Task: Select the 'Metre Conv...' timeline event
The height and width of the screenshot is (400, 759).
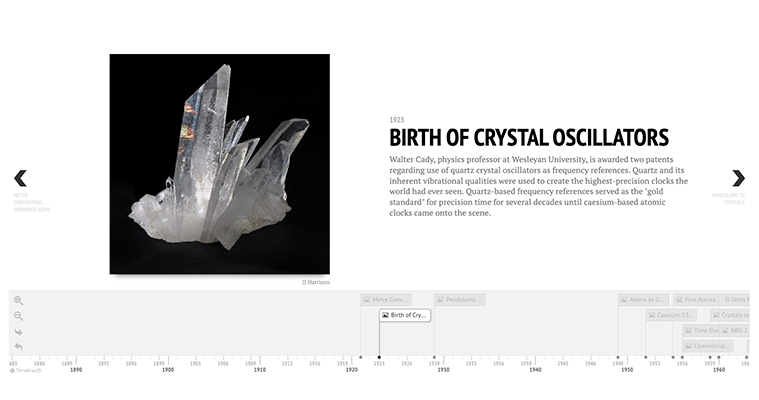Action: (386, 299)
